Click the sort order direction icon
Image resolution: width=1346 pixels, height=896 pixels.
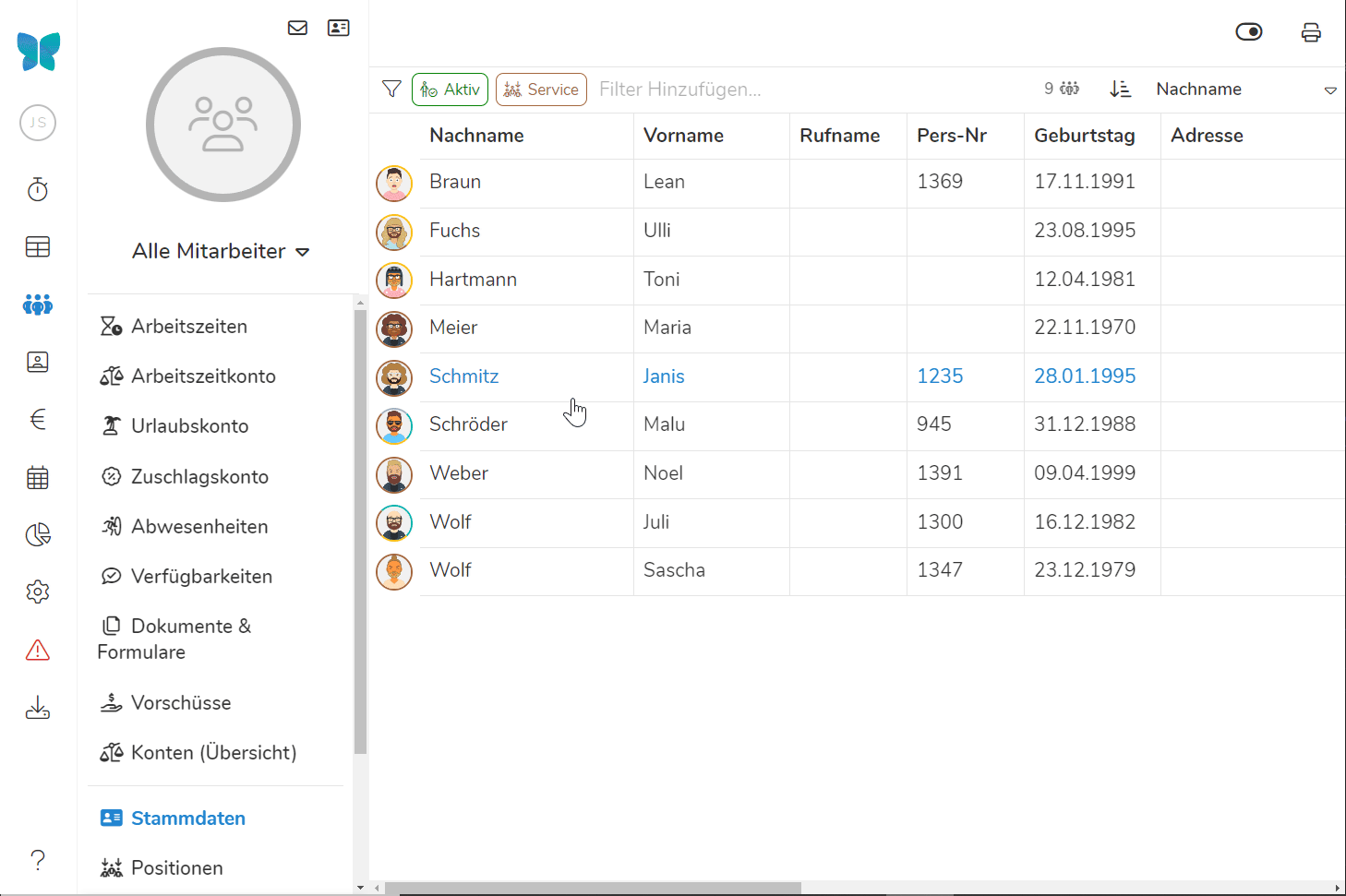pyautogui.click(x=1120, y=90)
